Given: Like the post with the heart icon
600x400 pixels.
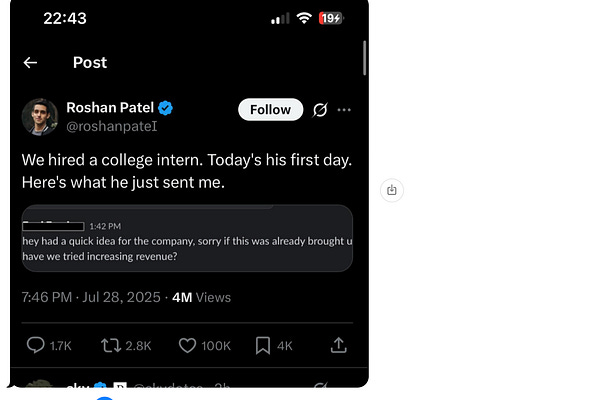Looking at the screenshot, I should 187,345.
